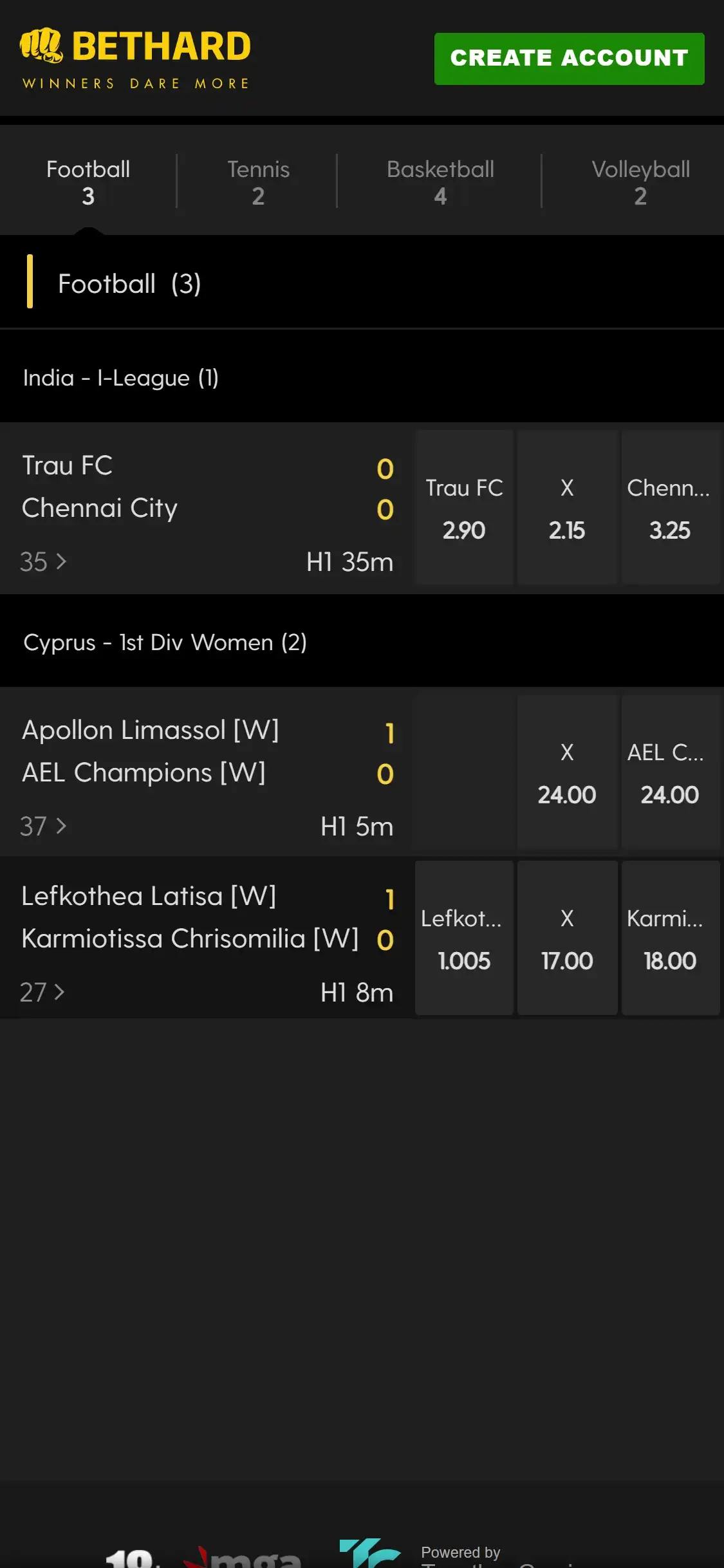The width and height of the screenshot is (724, 1568).
Task: Bet on Trau FC at 2.90
Action: click(464, 509)
